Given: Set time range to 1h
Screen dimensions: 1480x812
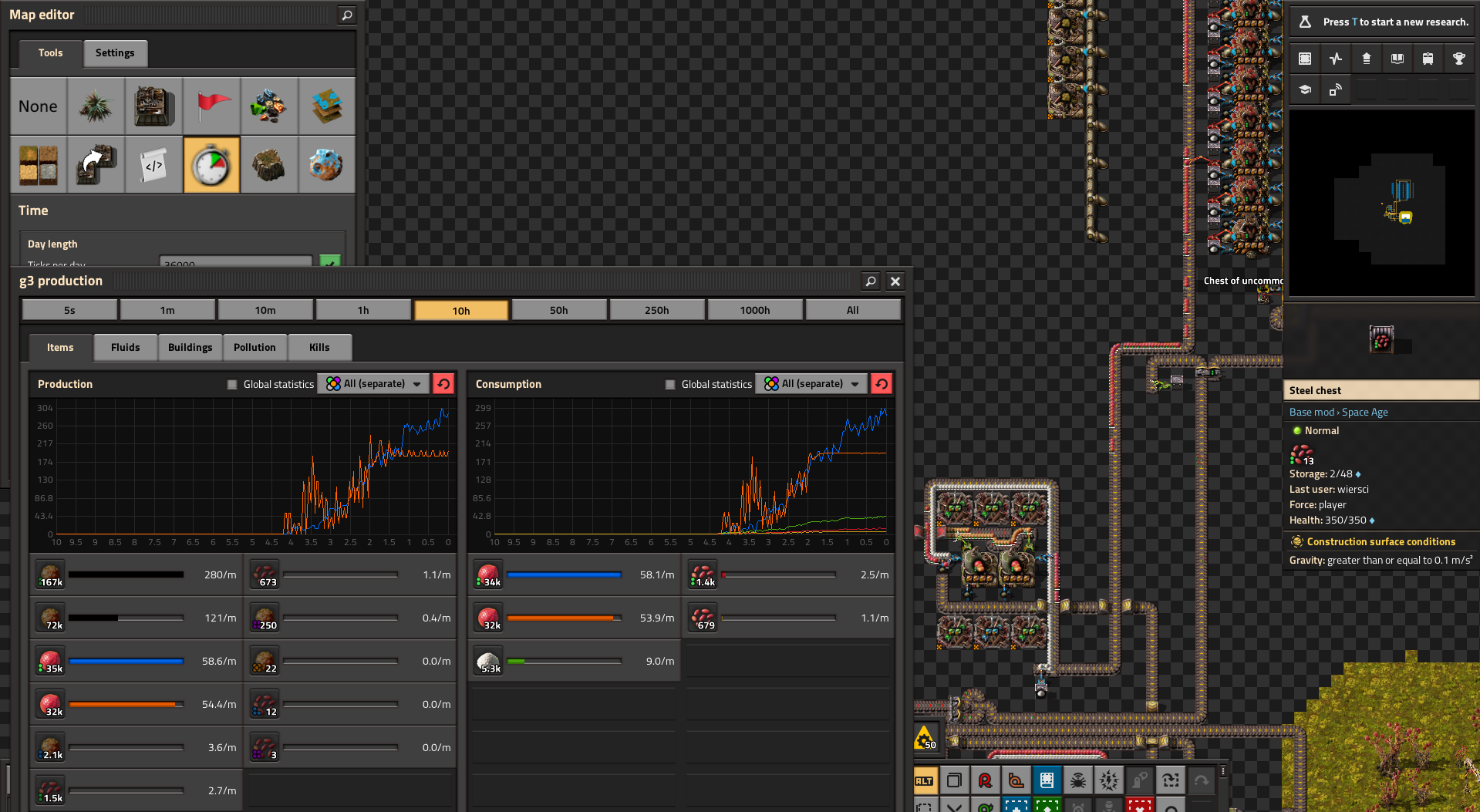Looking at the screenshot, I should tap(363, 310).
